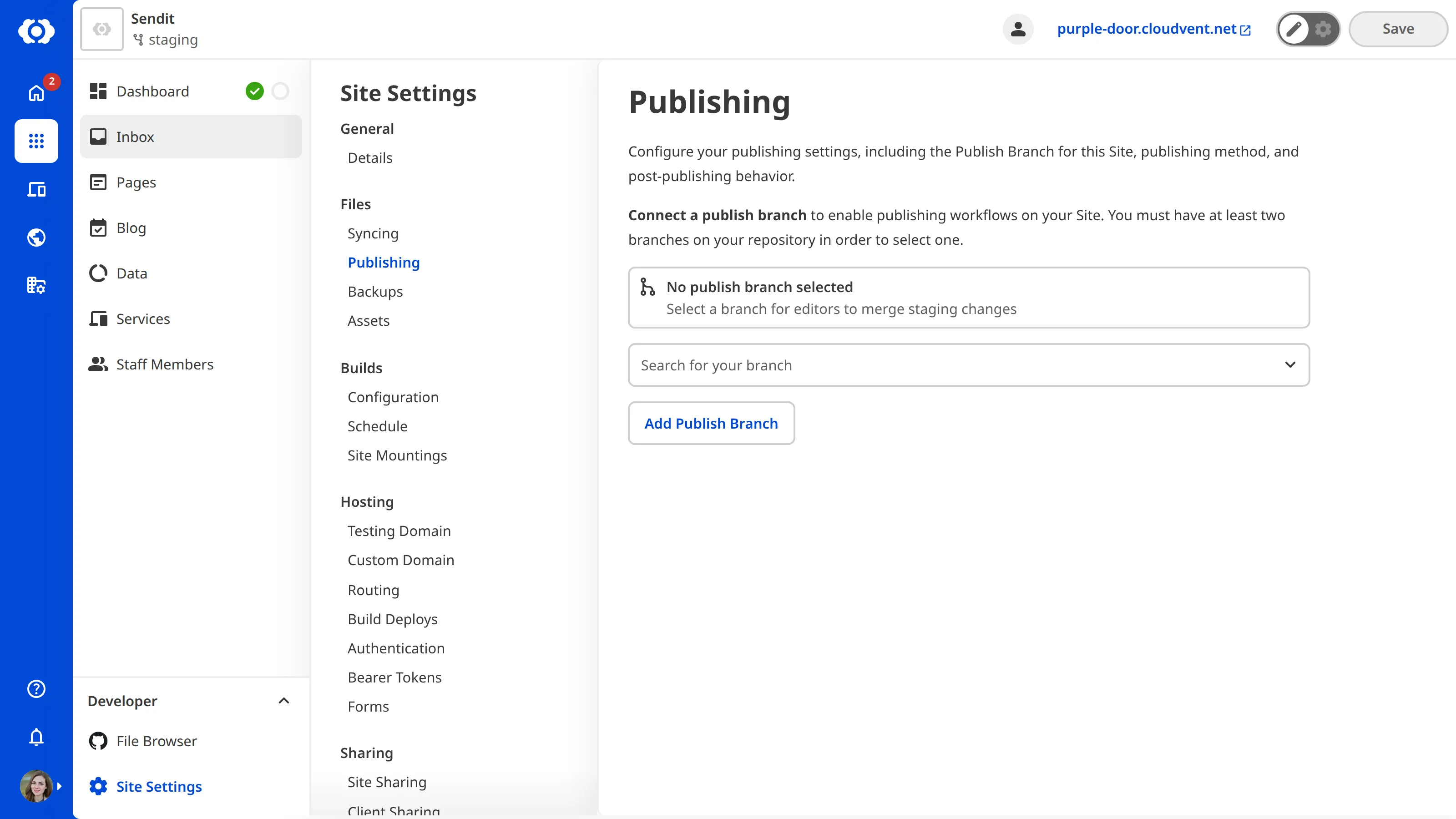This screenshot has height=819, width=1456.
Task: Open Site Mountings settings
Action: 397,455
